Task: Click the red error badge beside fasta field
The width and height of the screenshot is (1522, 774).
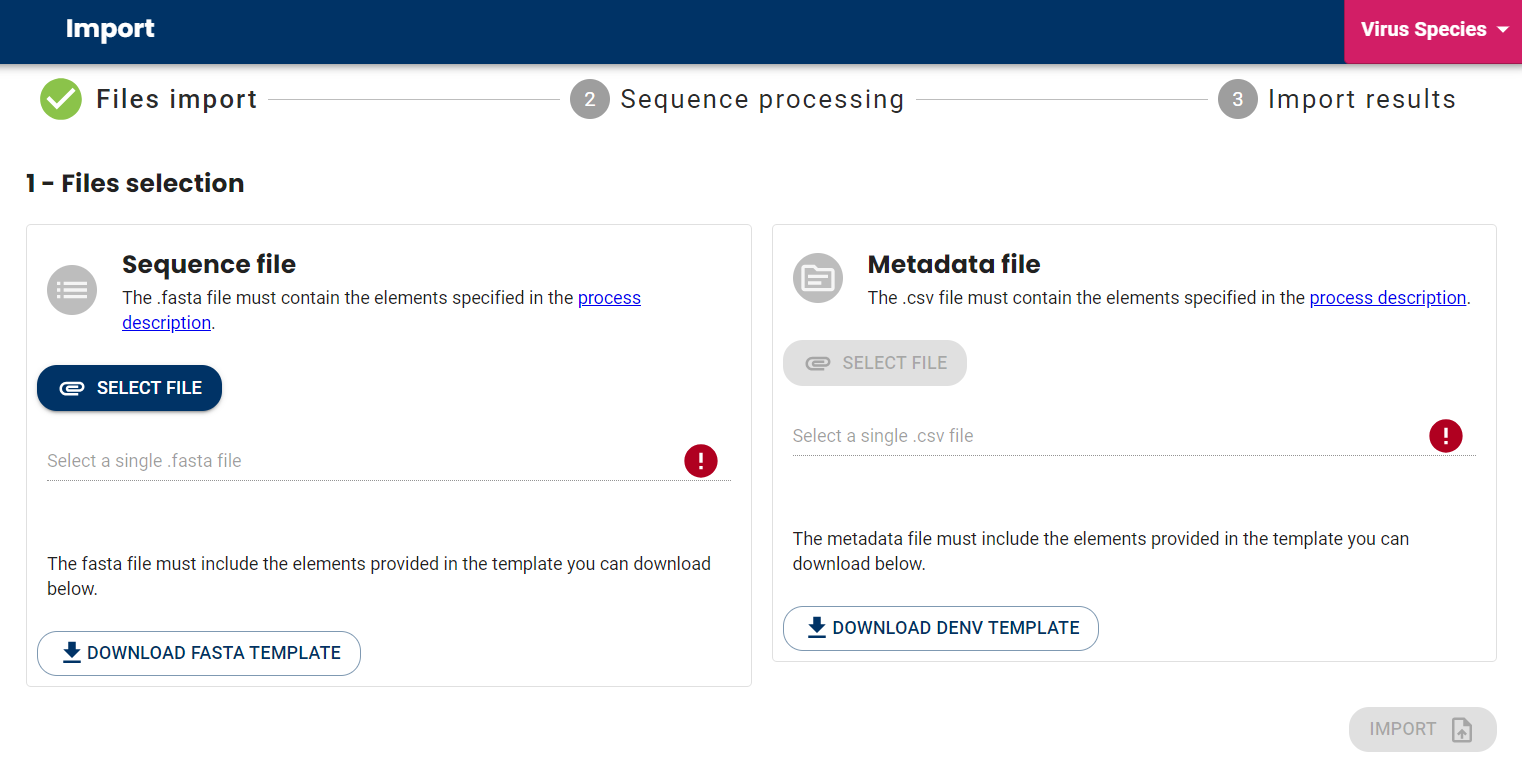Action: 701,460
